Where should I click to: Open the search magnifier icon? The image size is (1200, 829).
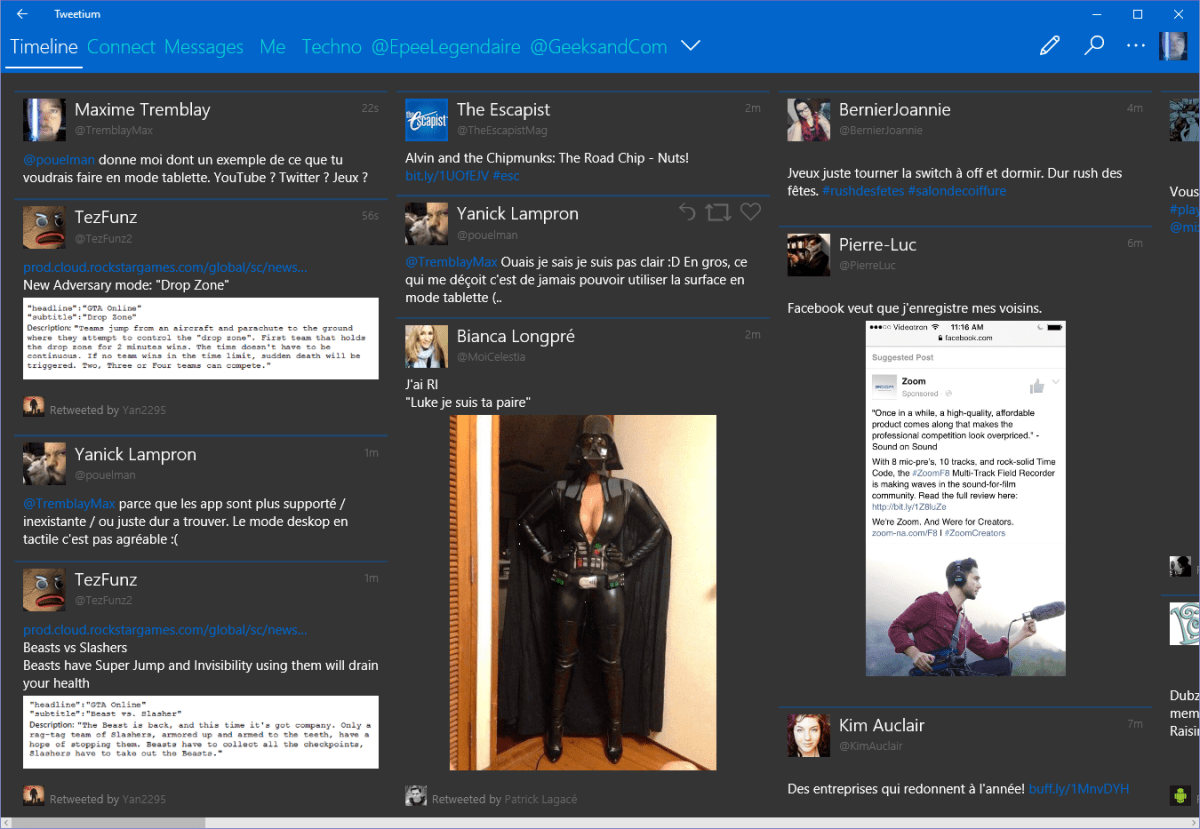click(1094, 46)
